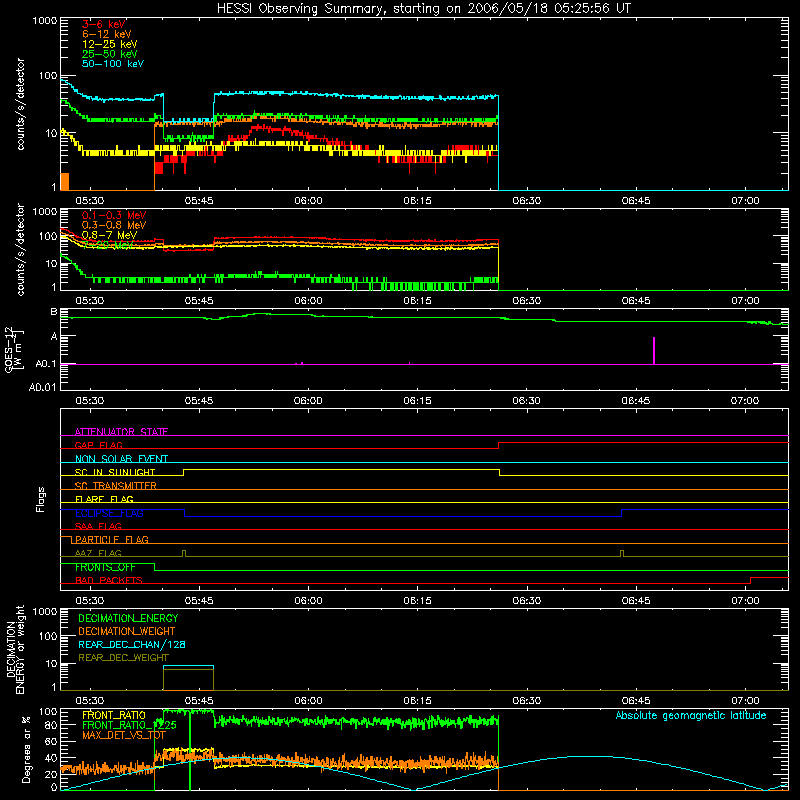Click the FRONT_RATIO_1225 legend label

click(130, 725)
